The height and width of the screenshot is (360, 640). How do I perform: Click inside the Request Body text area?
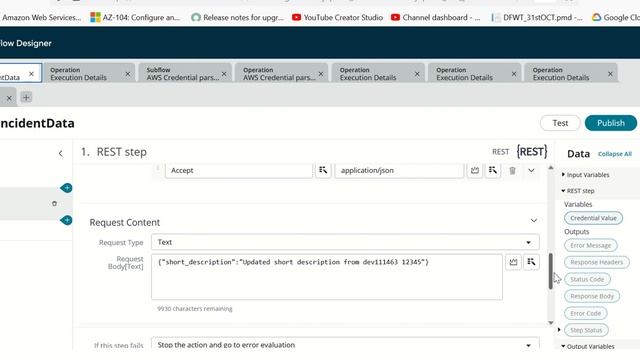(x=327, y=277)
